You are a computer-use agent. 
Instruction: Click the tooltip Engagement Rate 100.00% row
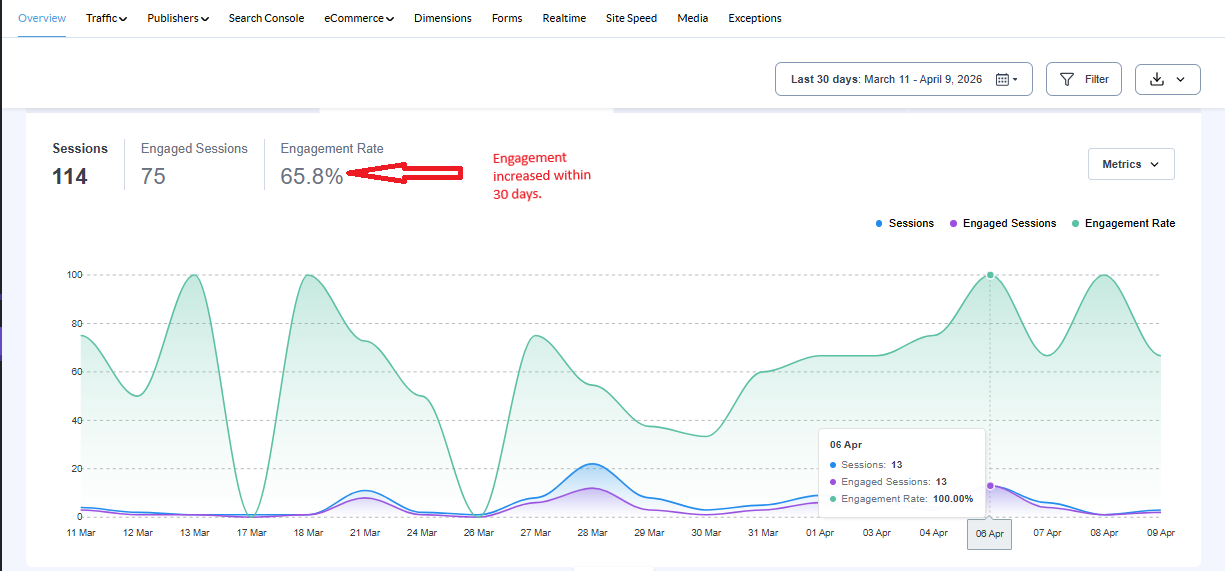[902, 498]
